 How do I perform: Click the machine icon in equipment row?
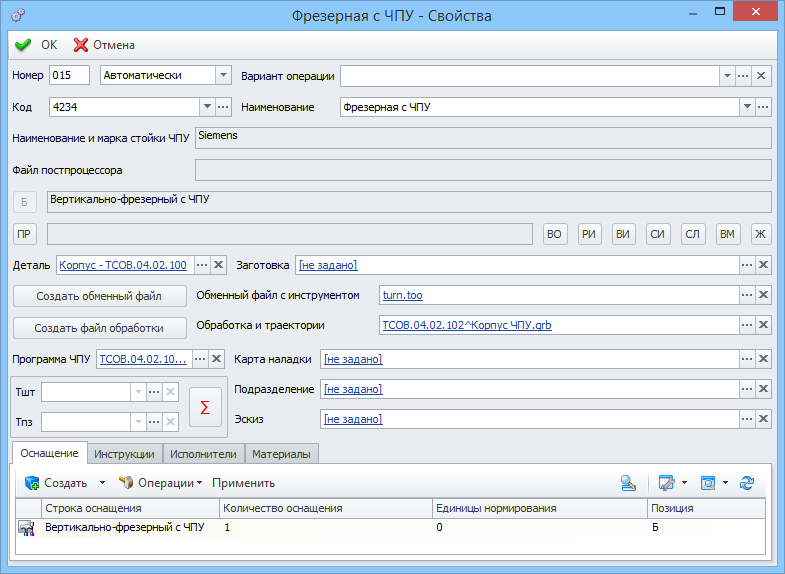pos(26,528)
